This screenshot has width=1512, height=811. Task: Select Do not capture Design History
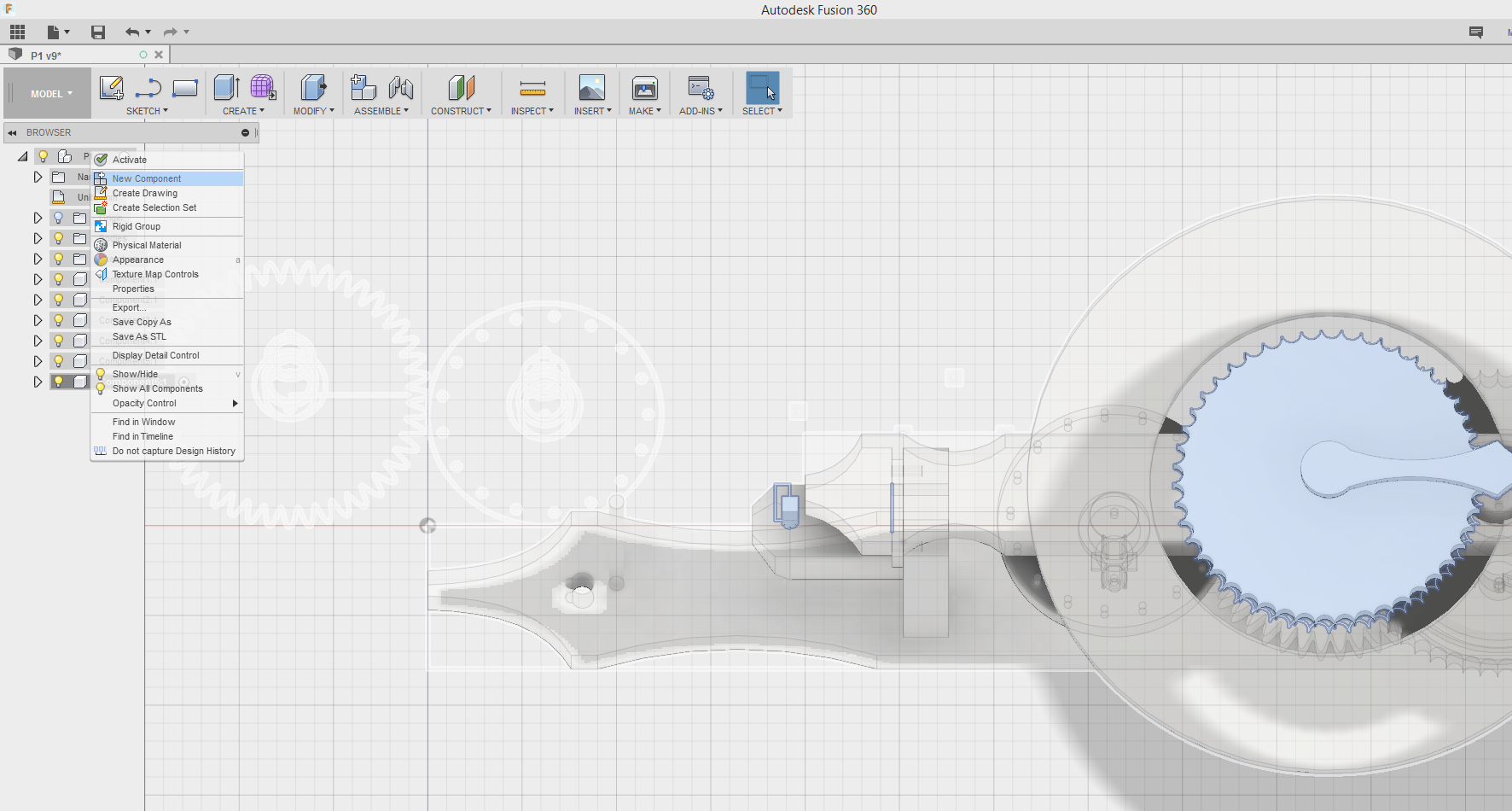click(167, 451)
